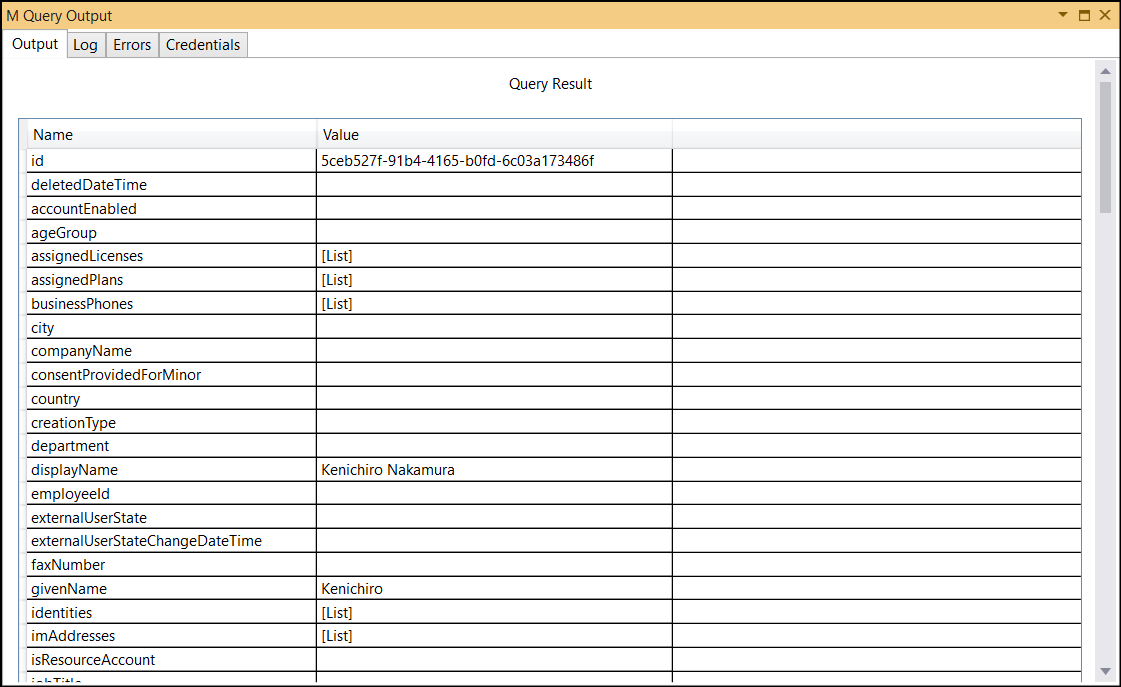Open the [List] value of identities
1121x687 pixels.
pos(494,613)
